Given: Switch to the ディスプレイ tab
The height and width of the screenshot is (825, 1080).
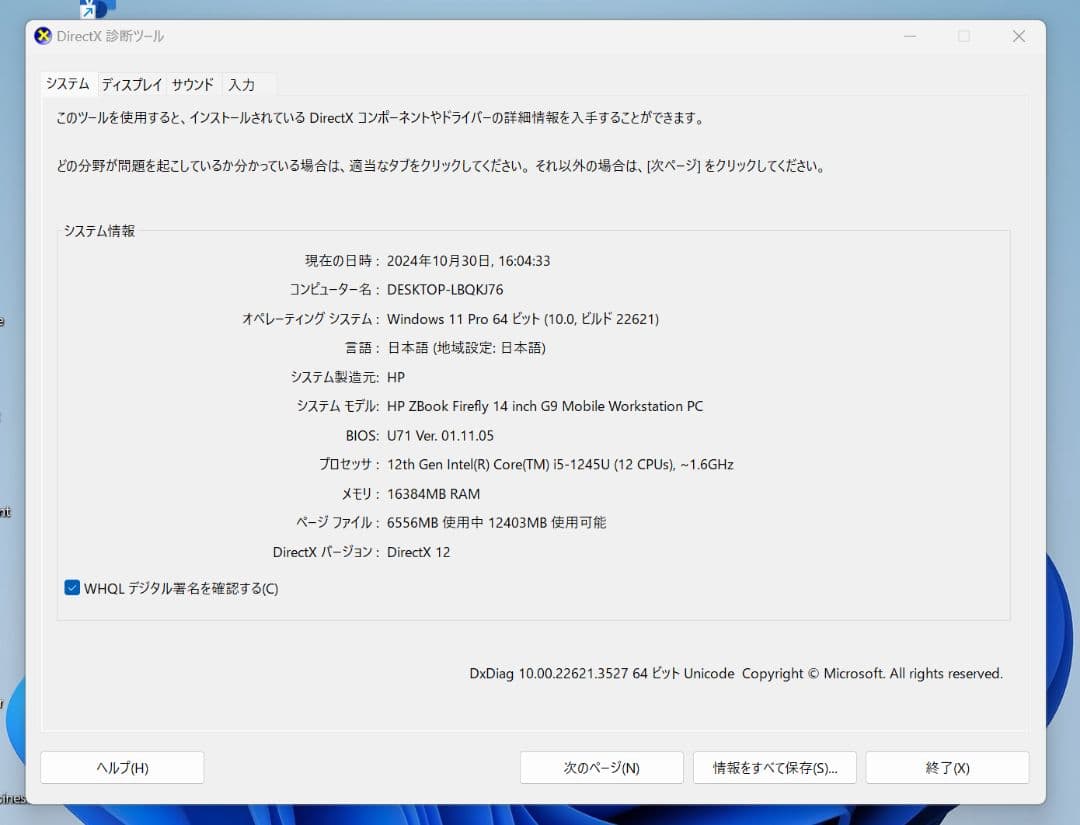Looking at the screenshot, I should (x=131, y=84).
